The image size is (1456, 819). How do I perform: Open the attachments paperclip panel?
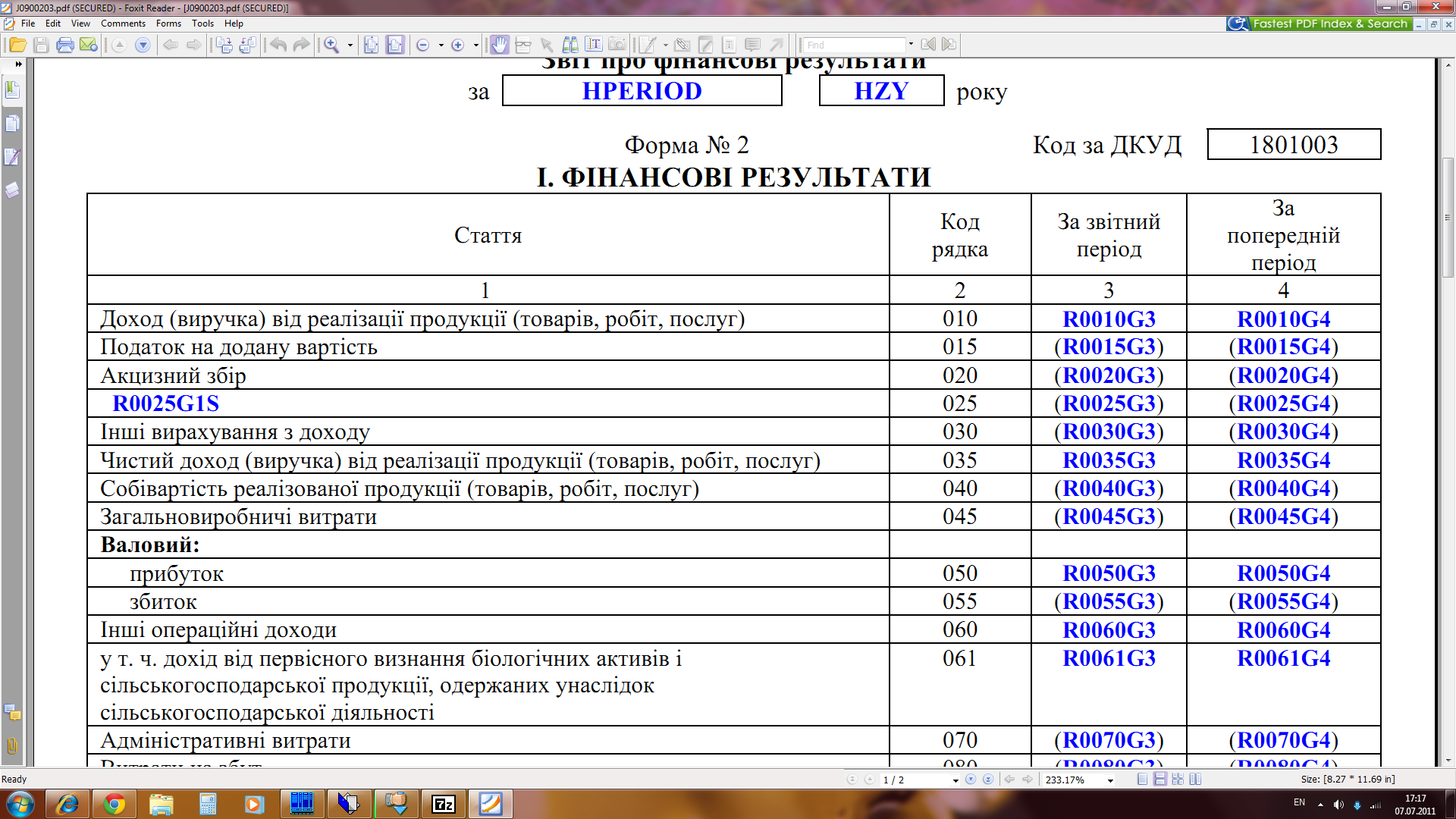pos(12,745)
